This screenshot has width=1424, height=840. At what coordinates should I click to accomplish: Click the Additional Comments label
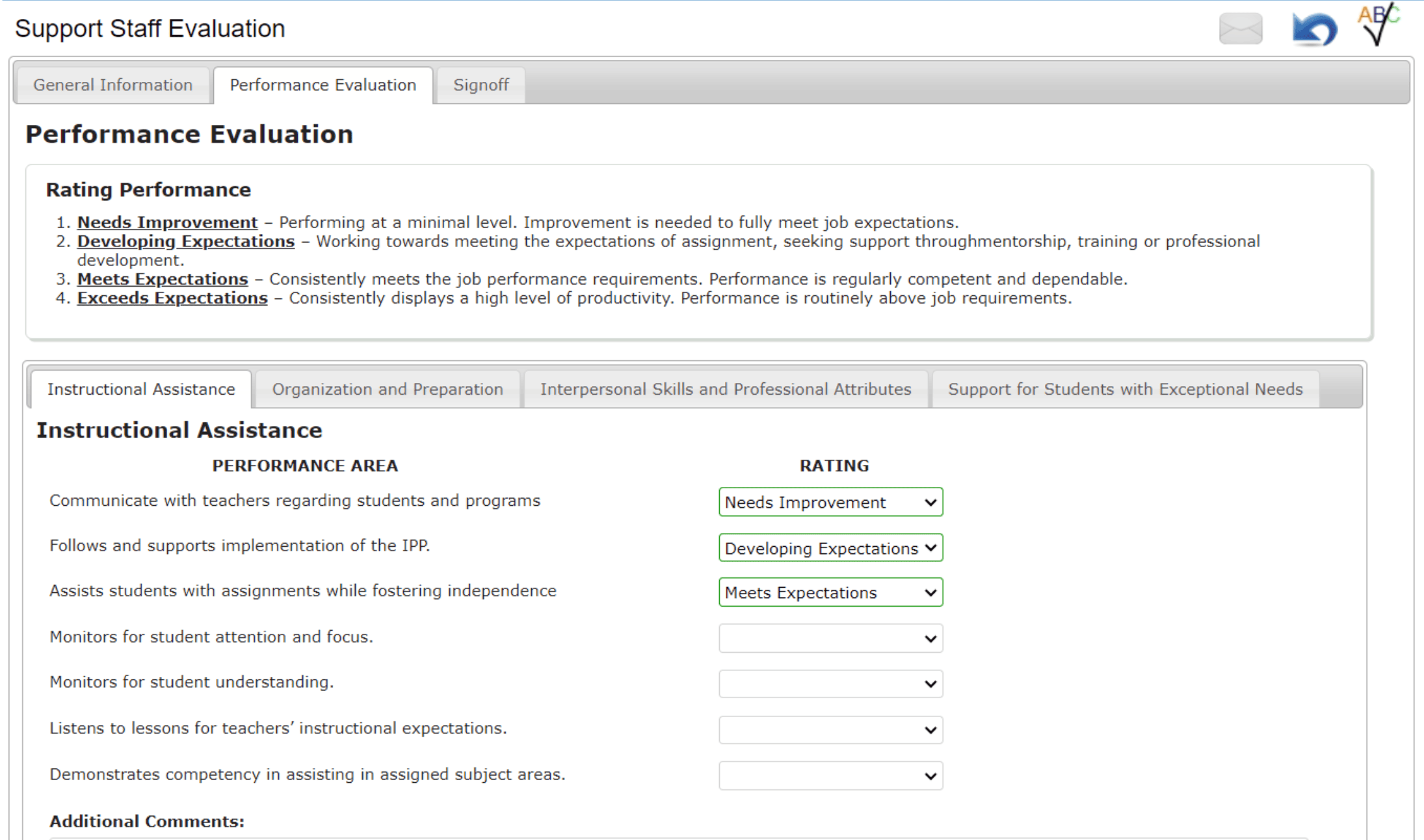pyautogui.click(x=147, y=821)
